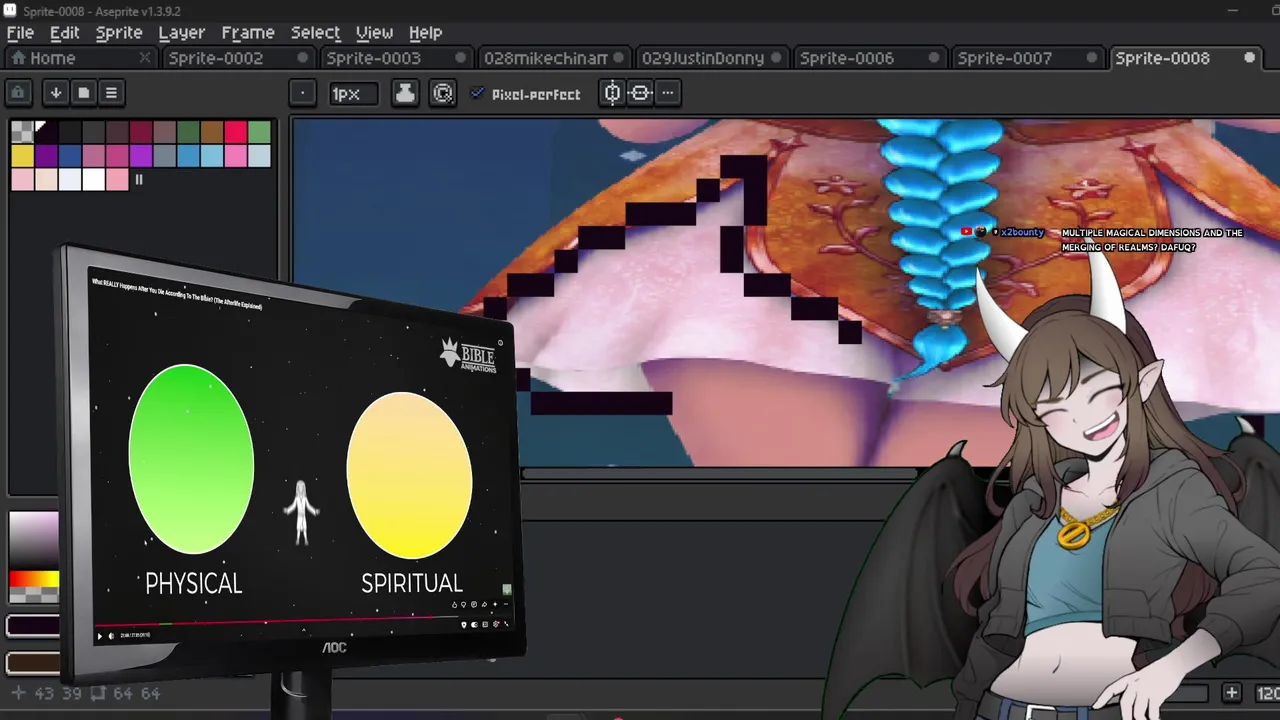Select the yellow palette swatch

[21, 156]
